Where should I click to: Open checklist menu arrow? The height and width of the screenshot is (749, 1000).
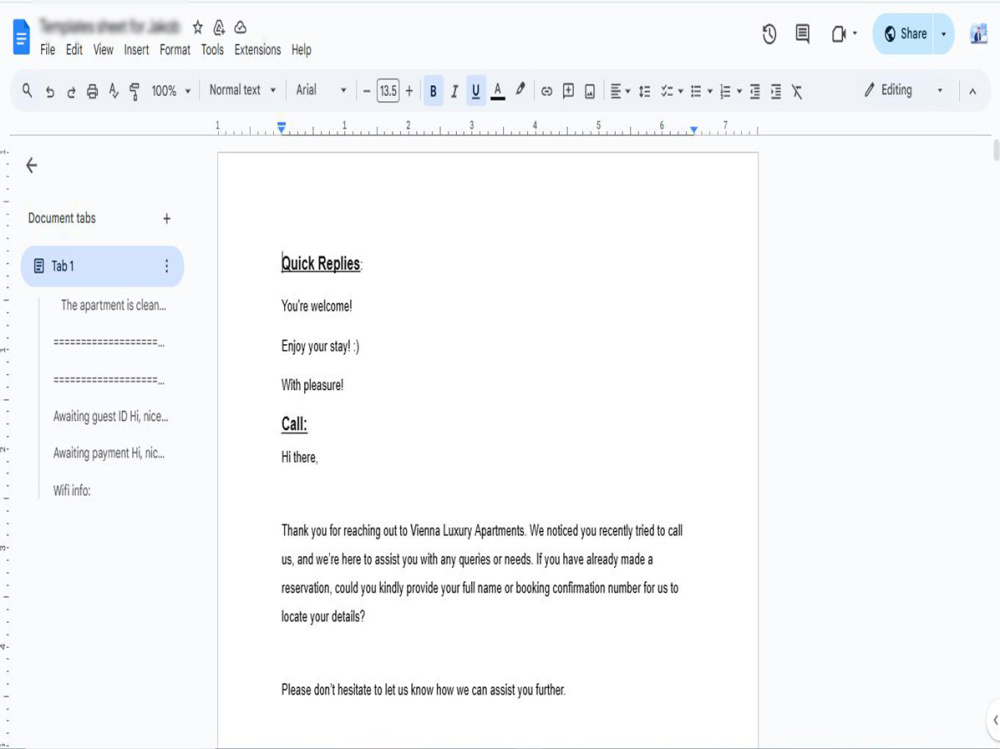680,91
